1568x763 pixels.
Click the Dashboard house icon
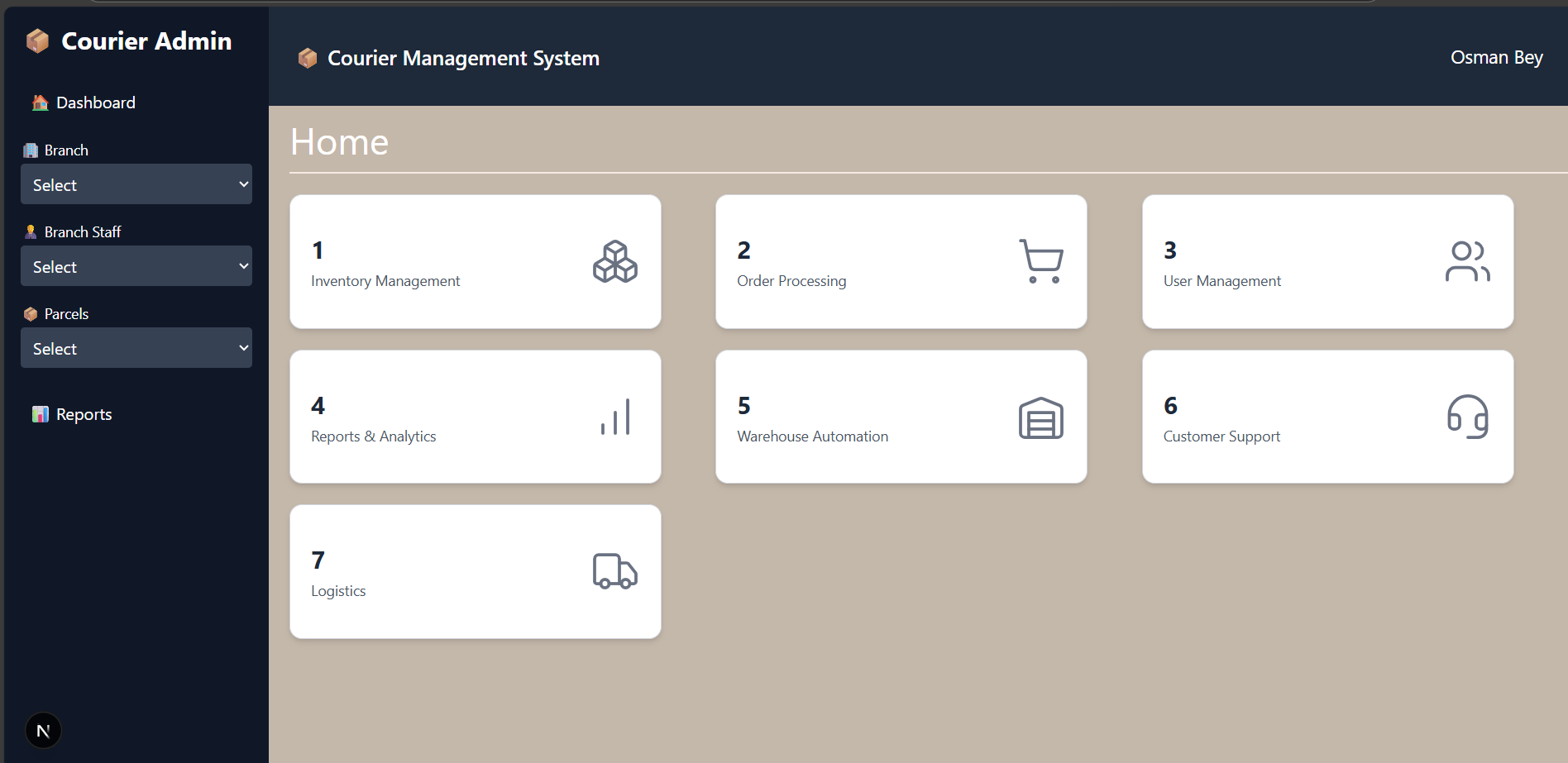(40, 103)
